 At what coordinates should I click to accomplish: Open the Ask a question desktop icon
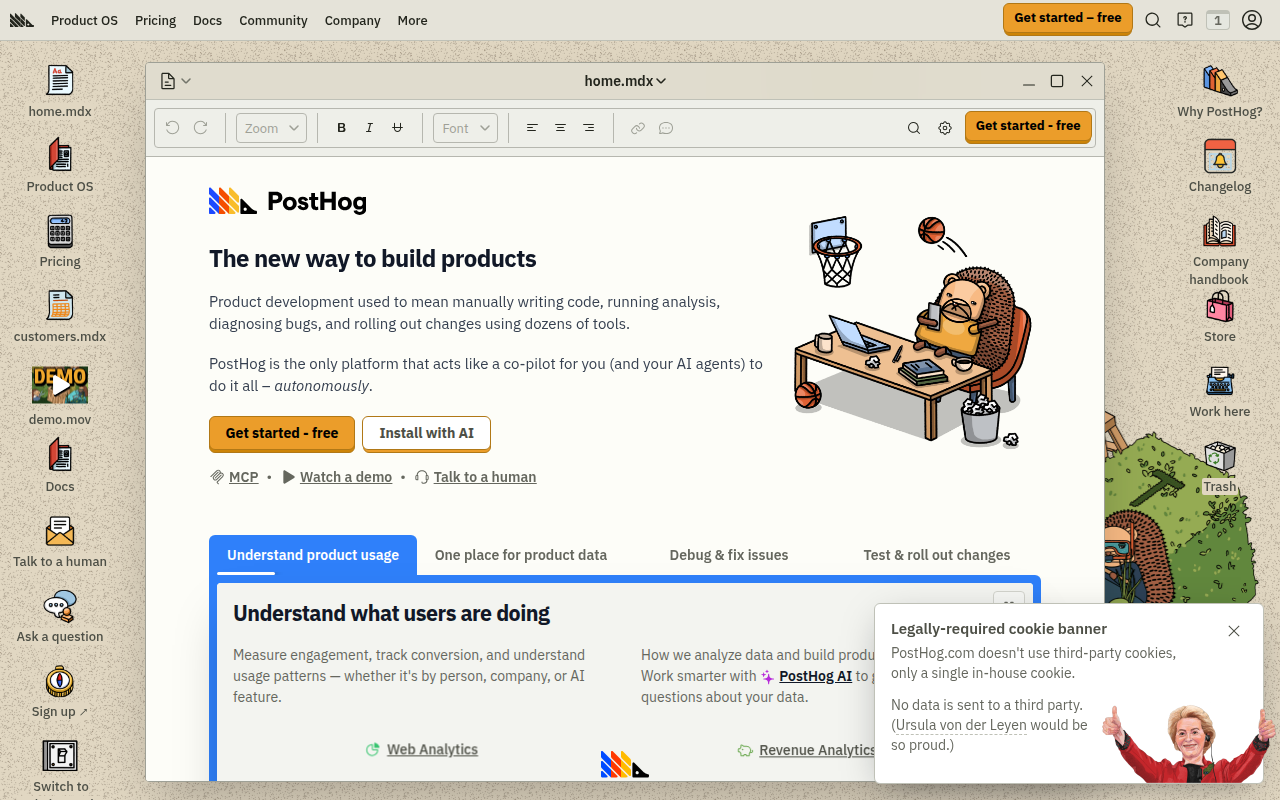[60, 616]
